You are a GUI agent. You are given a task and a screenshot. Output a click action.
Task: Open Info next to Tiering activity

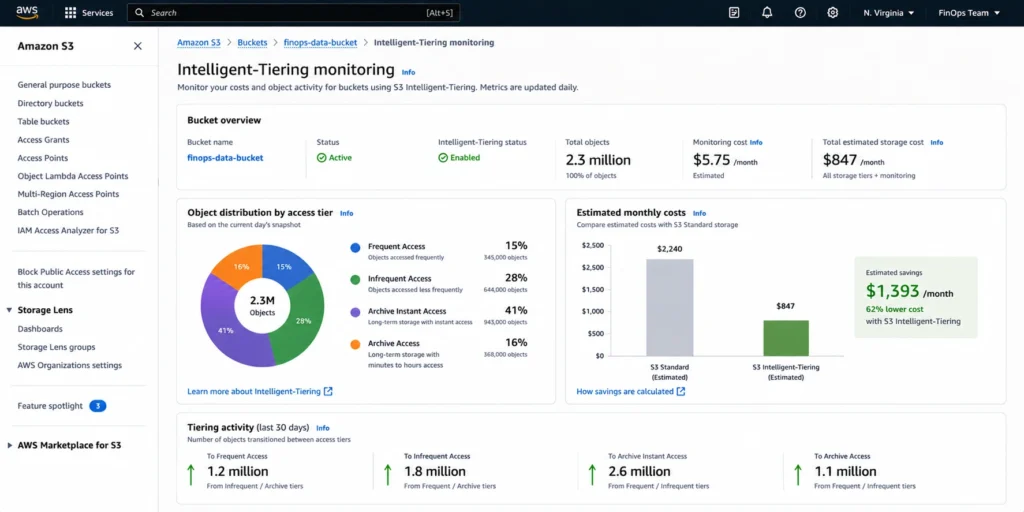[x=323, y=428]
